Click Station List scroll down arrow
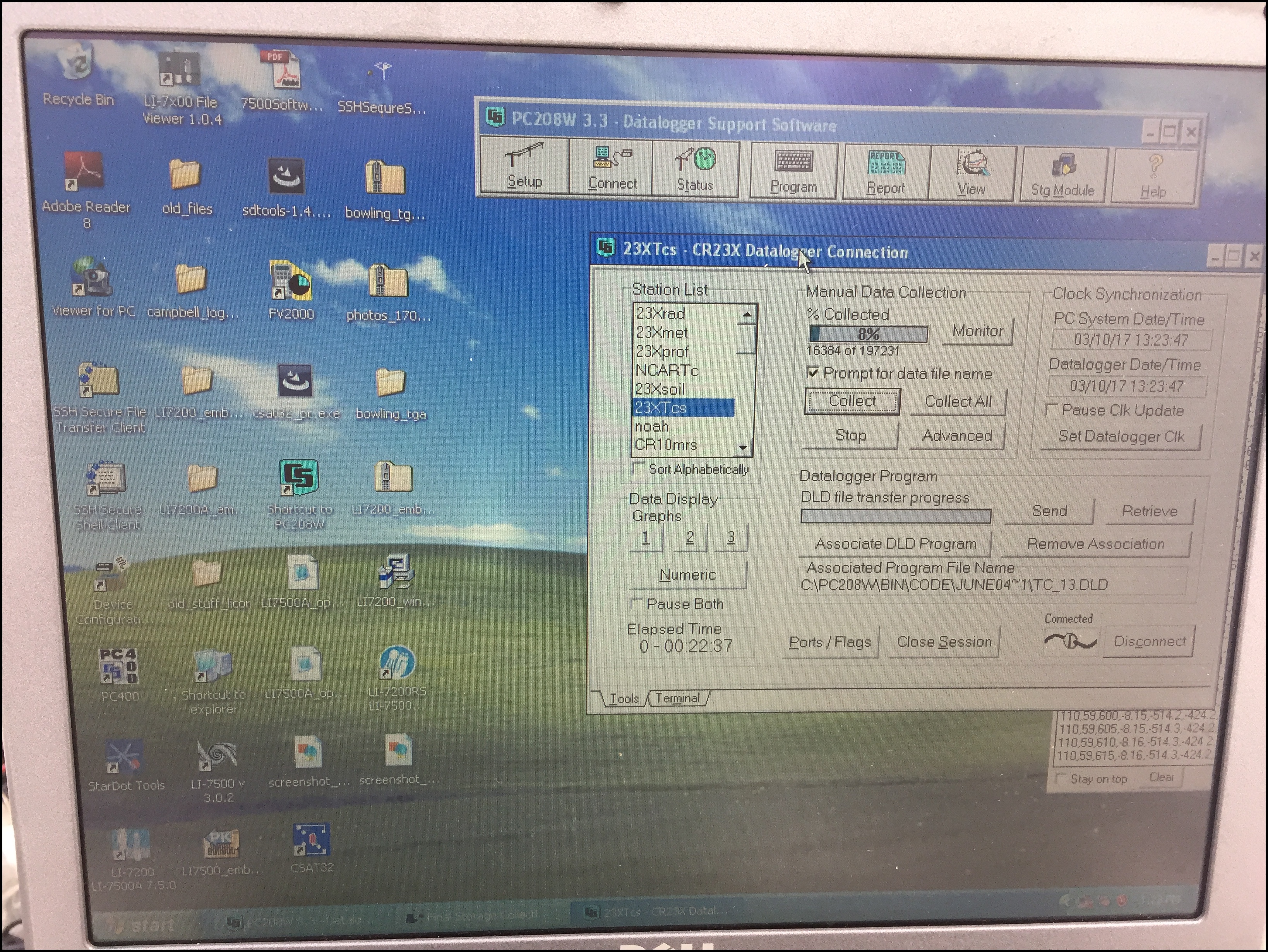 point(743,448)
